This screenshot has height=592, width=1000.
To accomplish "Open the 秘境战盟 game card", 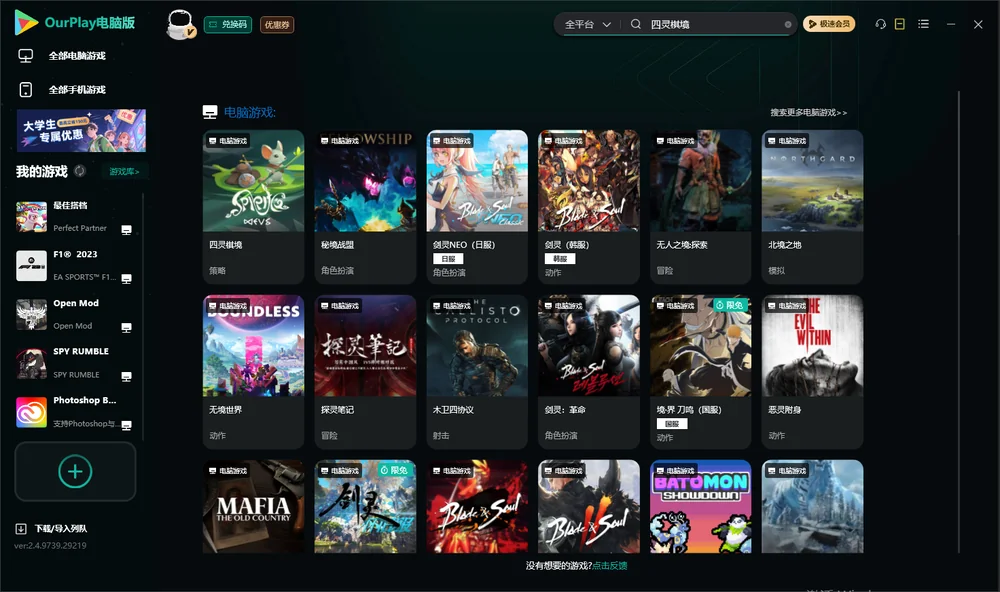I will point(365,207).
